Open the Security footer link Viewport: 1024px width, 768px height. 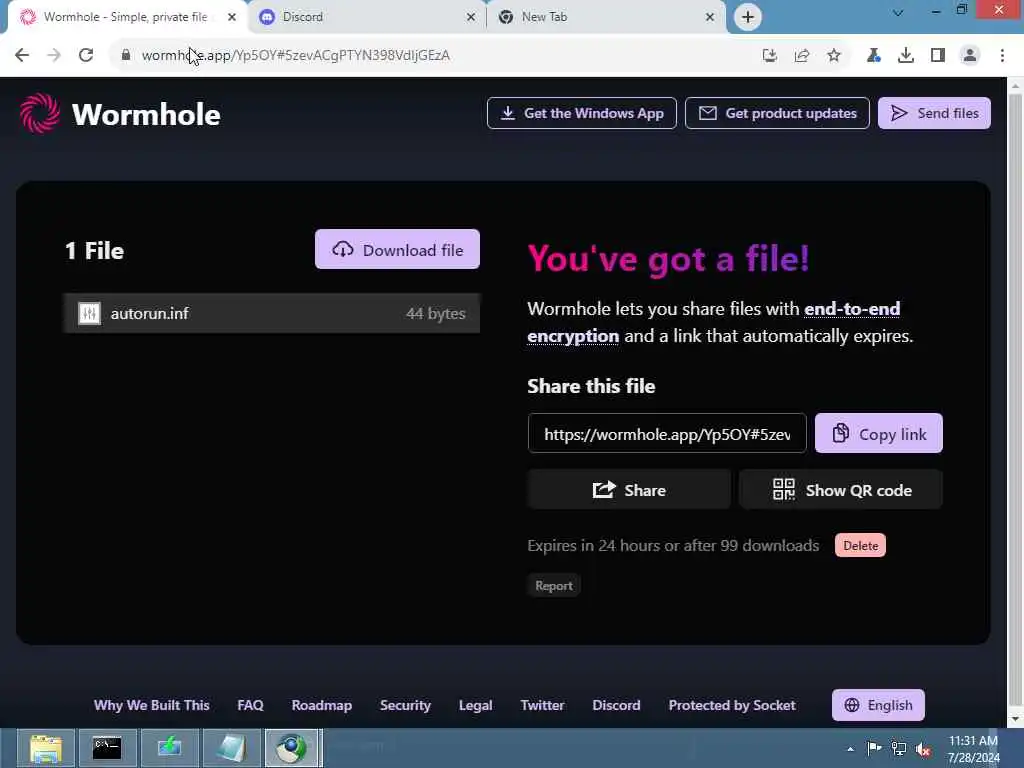click(405, 705)
